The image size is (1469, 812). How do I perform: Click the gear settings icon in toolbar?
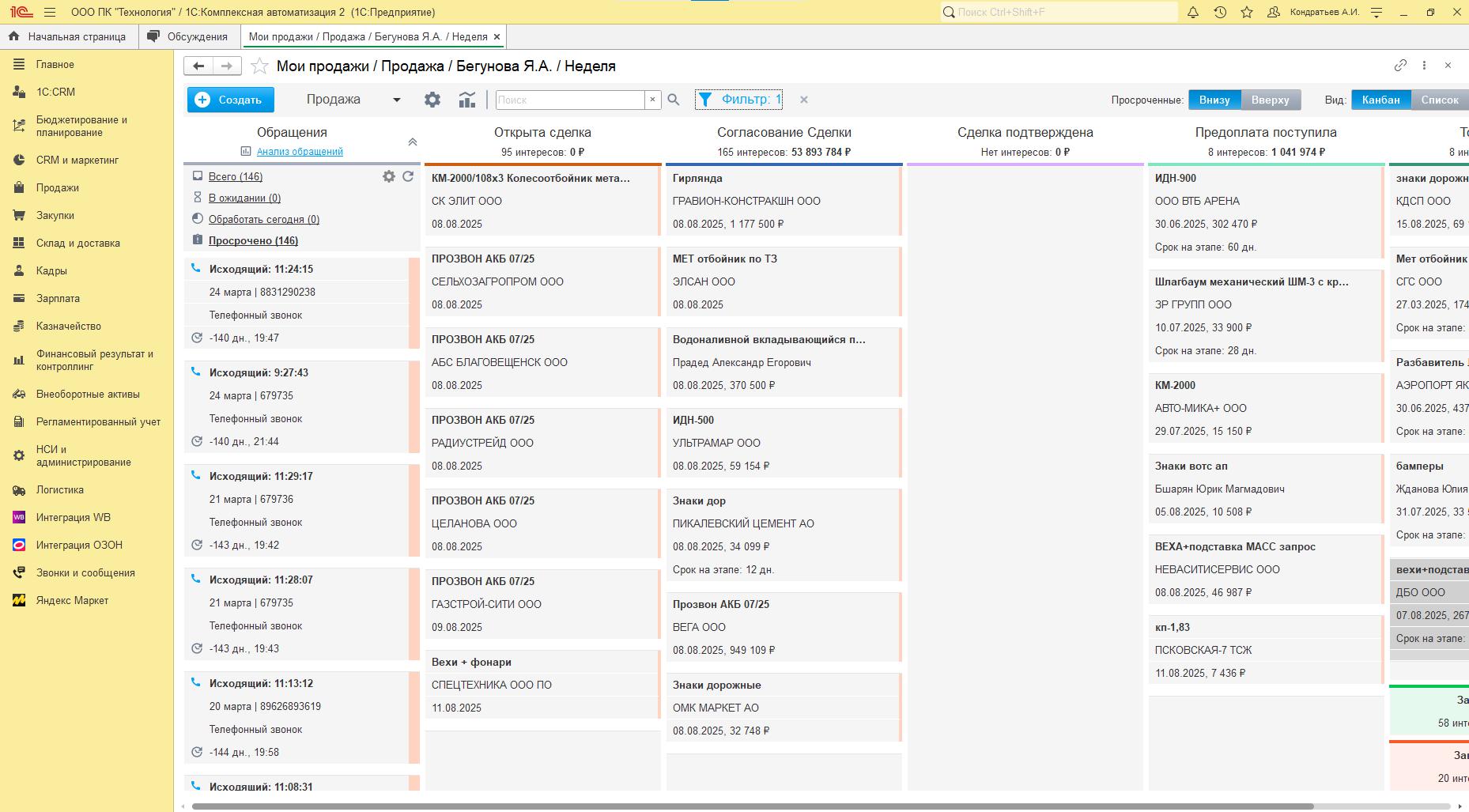click(x=432, y=100)
